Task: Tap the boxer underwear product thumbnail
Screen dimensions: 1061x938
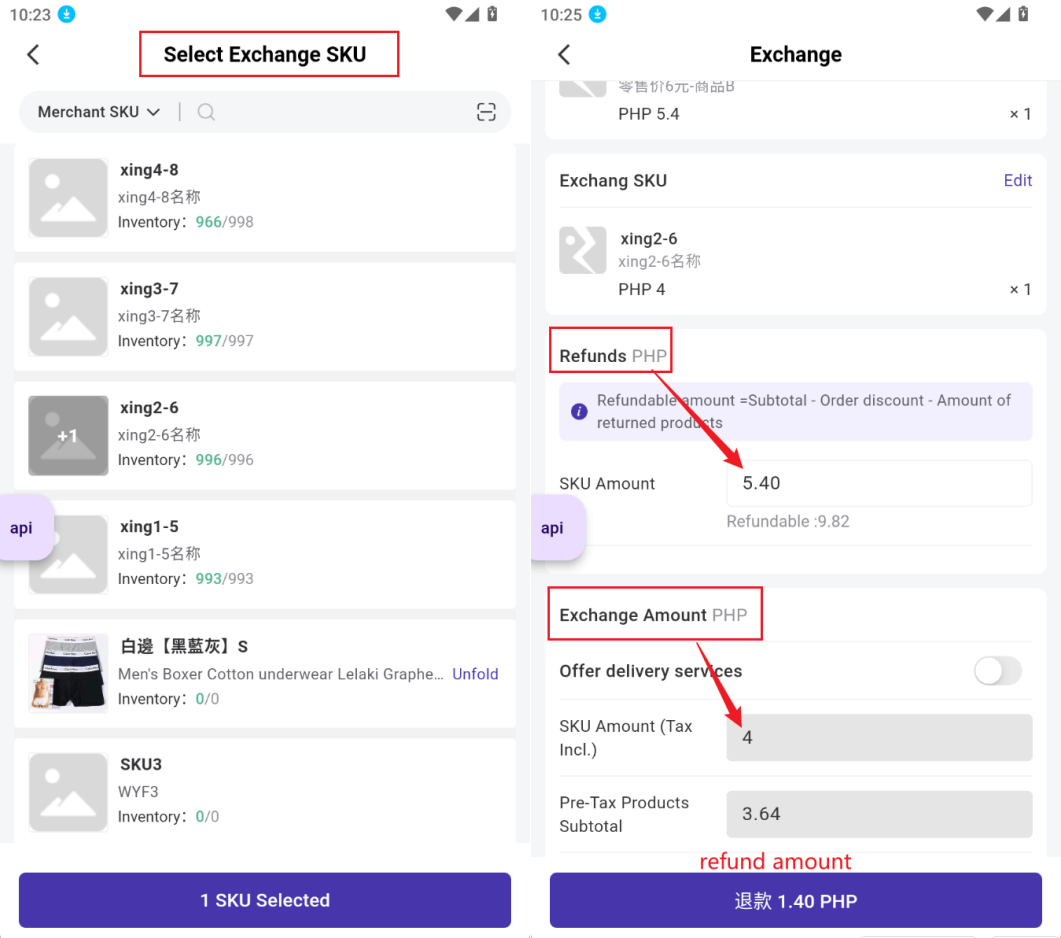Action: coord(68,672)
